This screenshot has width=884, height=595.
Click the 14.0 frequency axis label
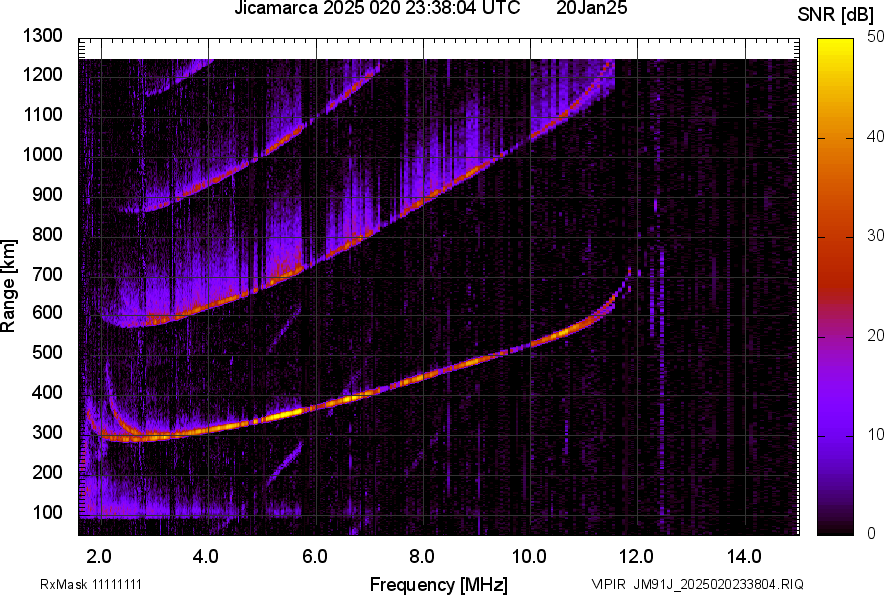tap(744, 557)
